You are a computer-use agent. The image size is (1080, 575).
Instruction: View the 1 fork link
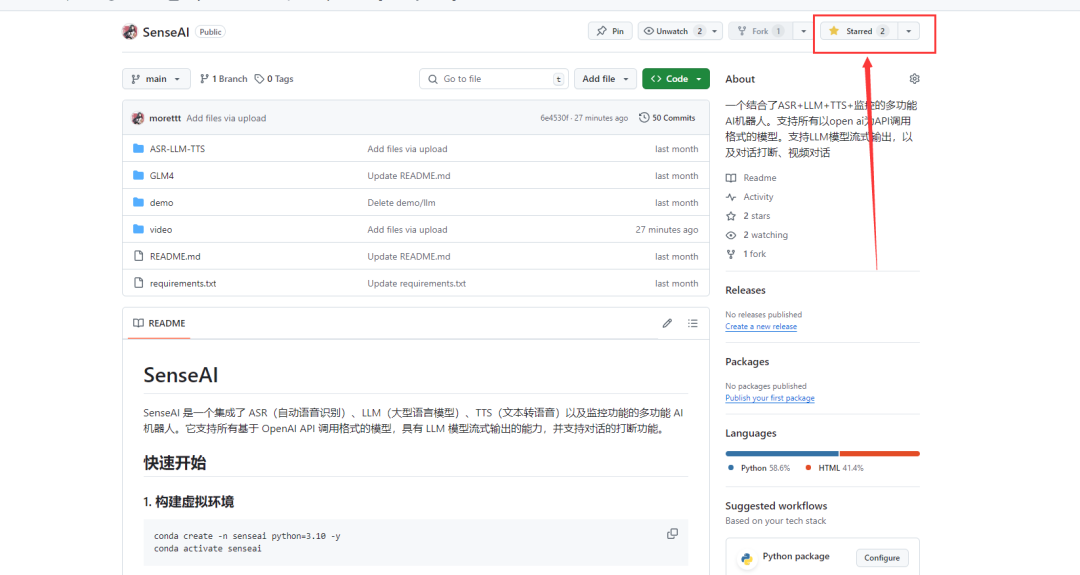point(746,254)
